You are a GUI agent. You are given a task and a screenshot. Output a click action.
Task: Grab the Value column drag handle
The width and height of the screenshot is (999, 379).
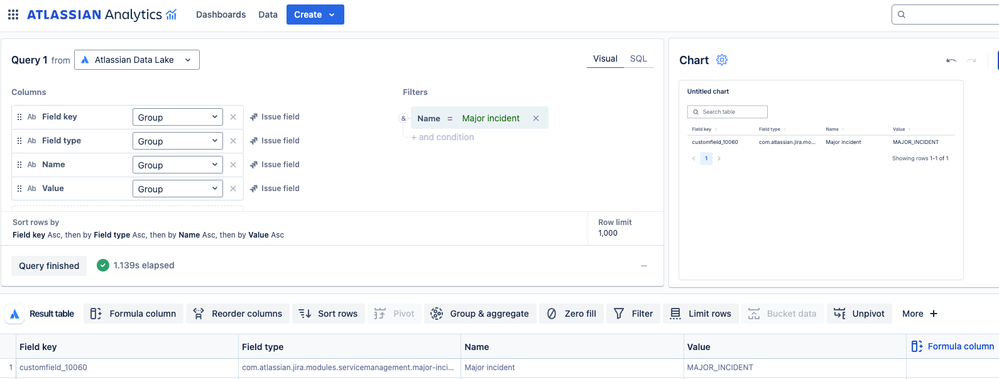pos(19,189)
